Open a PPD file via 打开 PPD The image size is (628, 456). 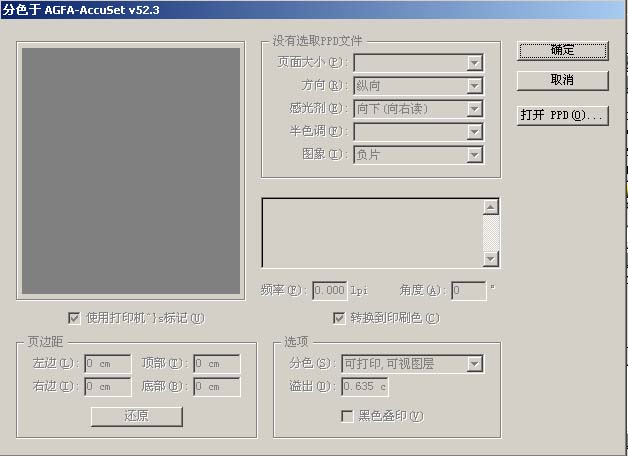point(563,115)
